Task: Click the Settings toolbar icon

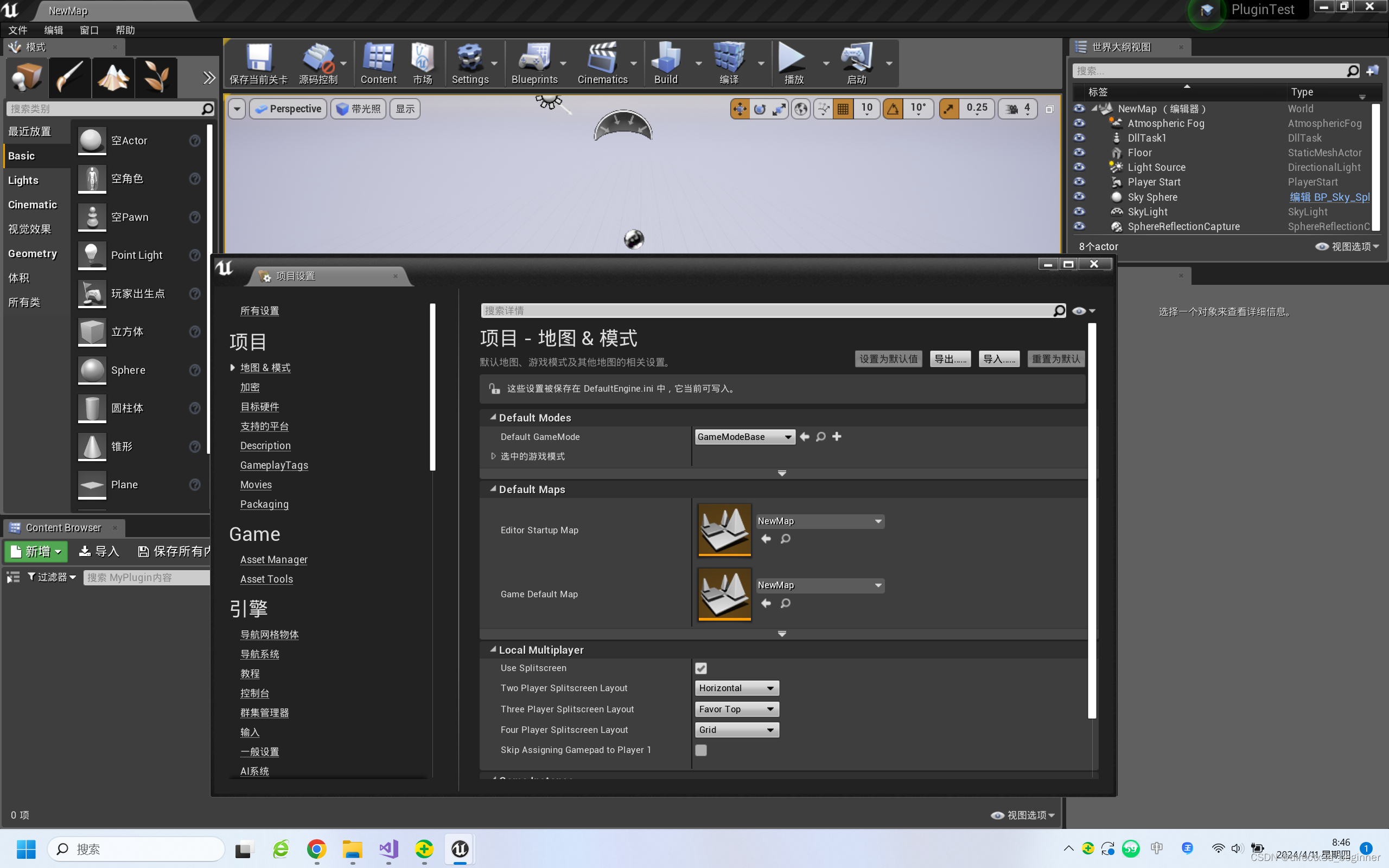Action: [469, 63]
